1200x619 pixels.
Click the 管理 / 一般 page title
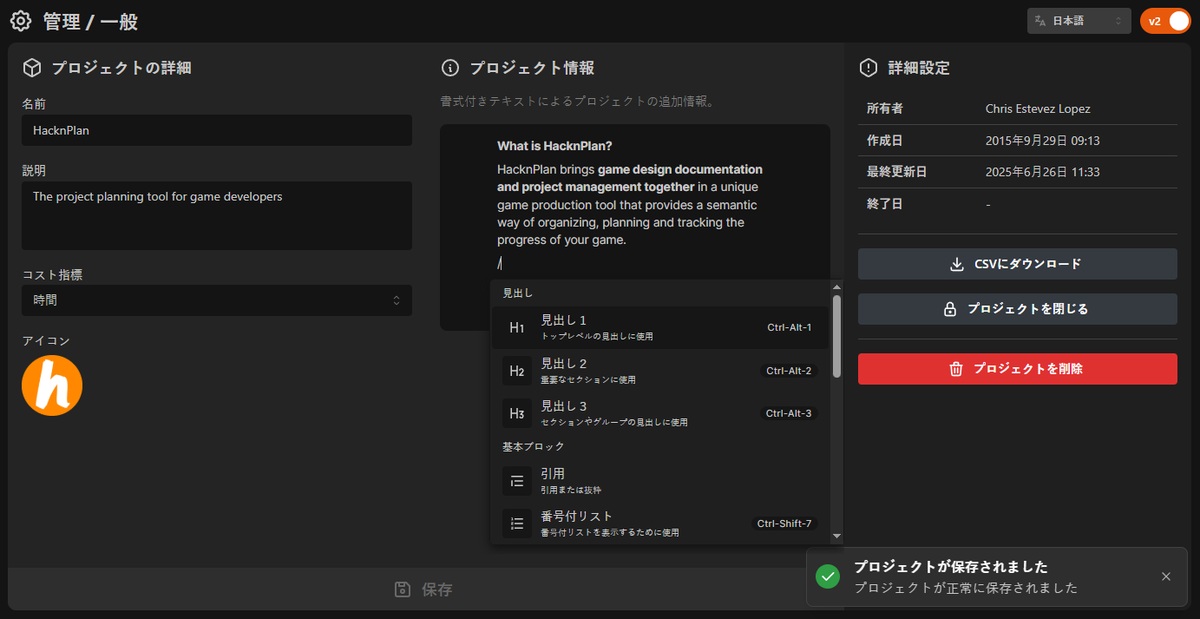tap(90, 21)
